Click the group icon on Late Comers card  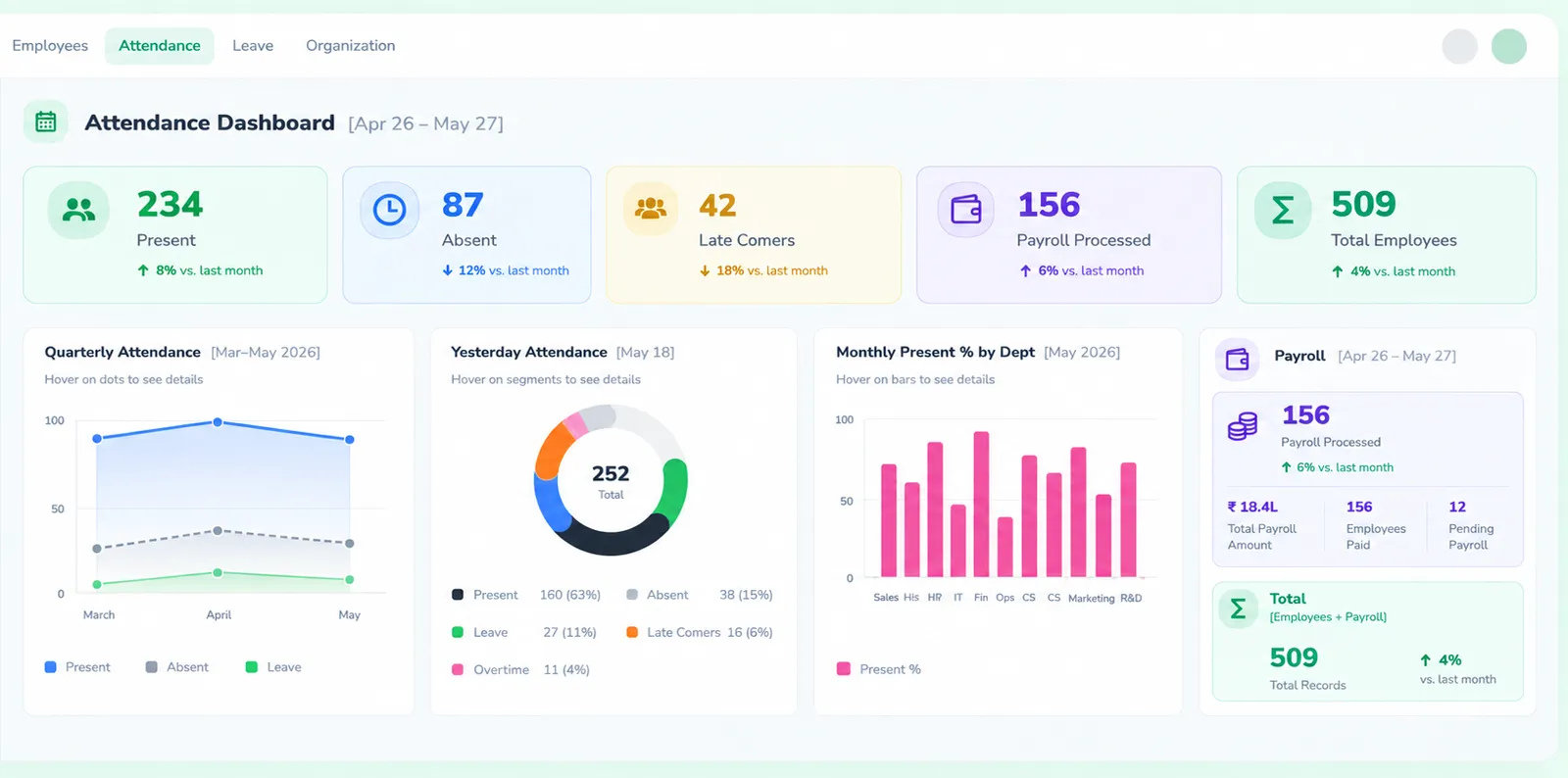tap(651, 208)
